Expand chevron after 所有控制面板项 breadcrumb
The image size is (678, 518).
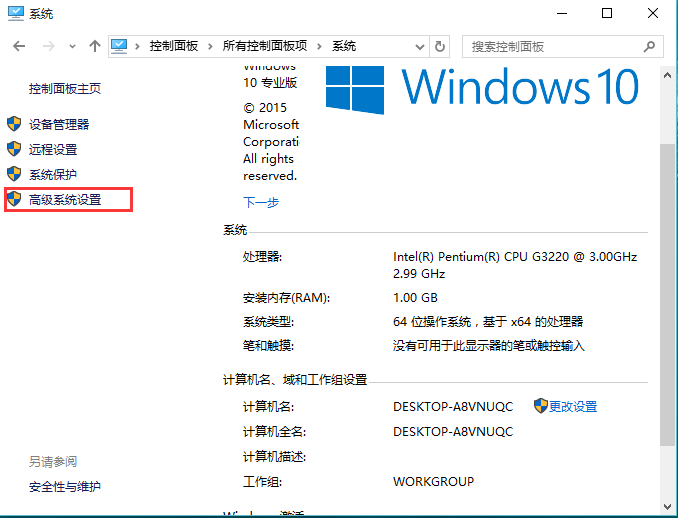[x=320, y=46]
